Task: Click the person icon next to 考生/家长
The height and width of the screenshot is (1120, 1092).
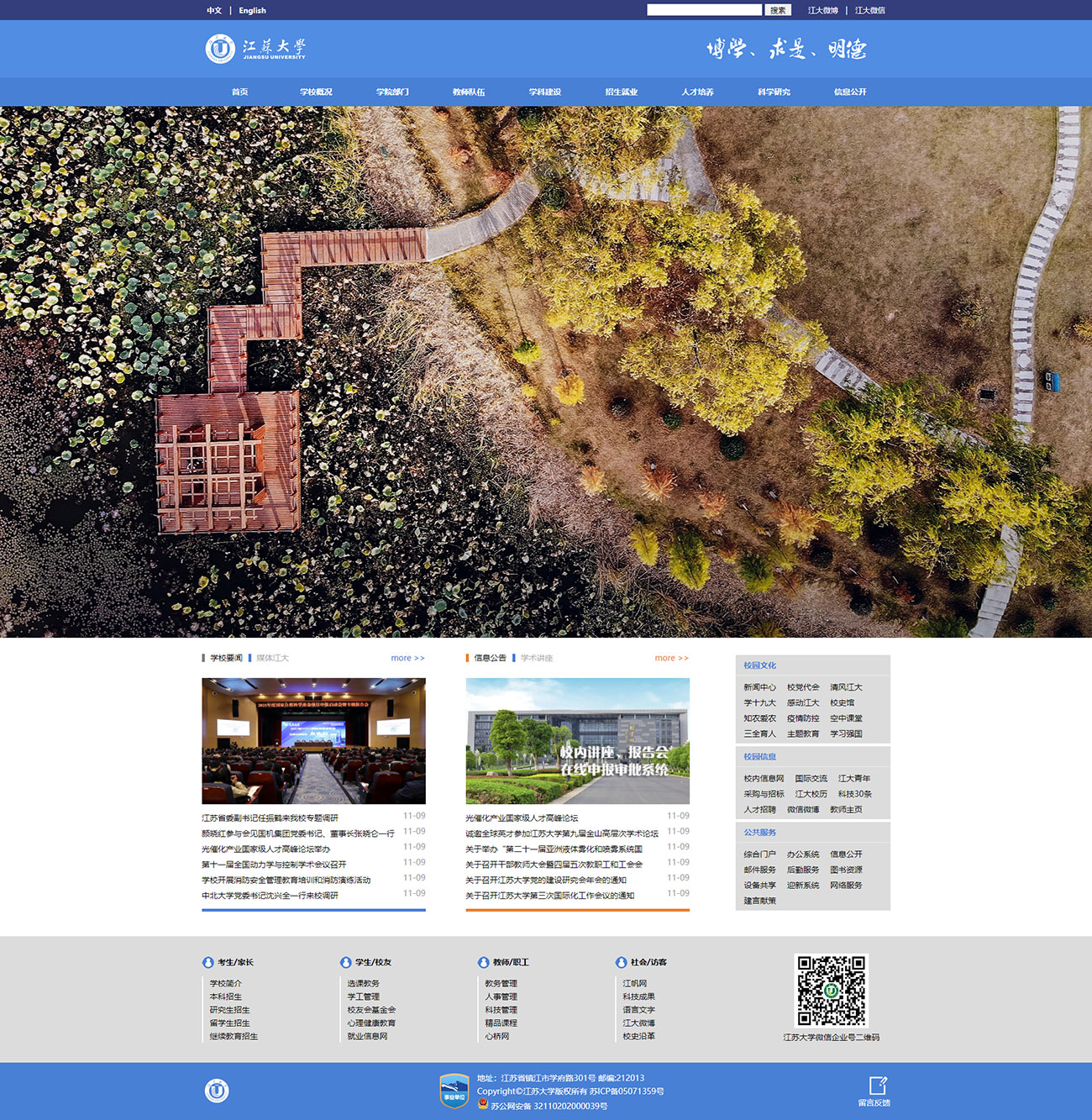Action: (x=208, y=962)
